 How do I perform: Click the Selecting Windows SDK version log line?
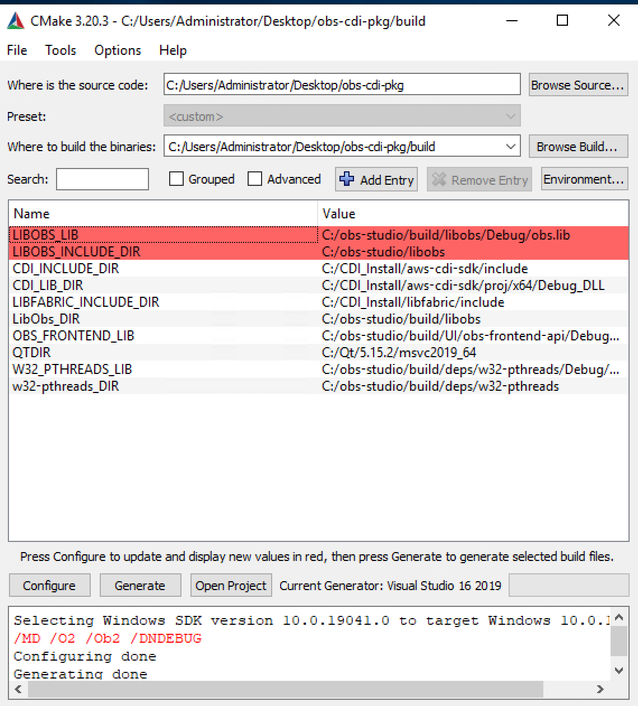click(x=311, y=620)
